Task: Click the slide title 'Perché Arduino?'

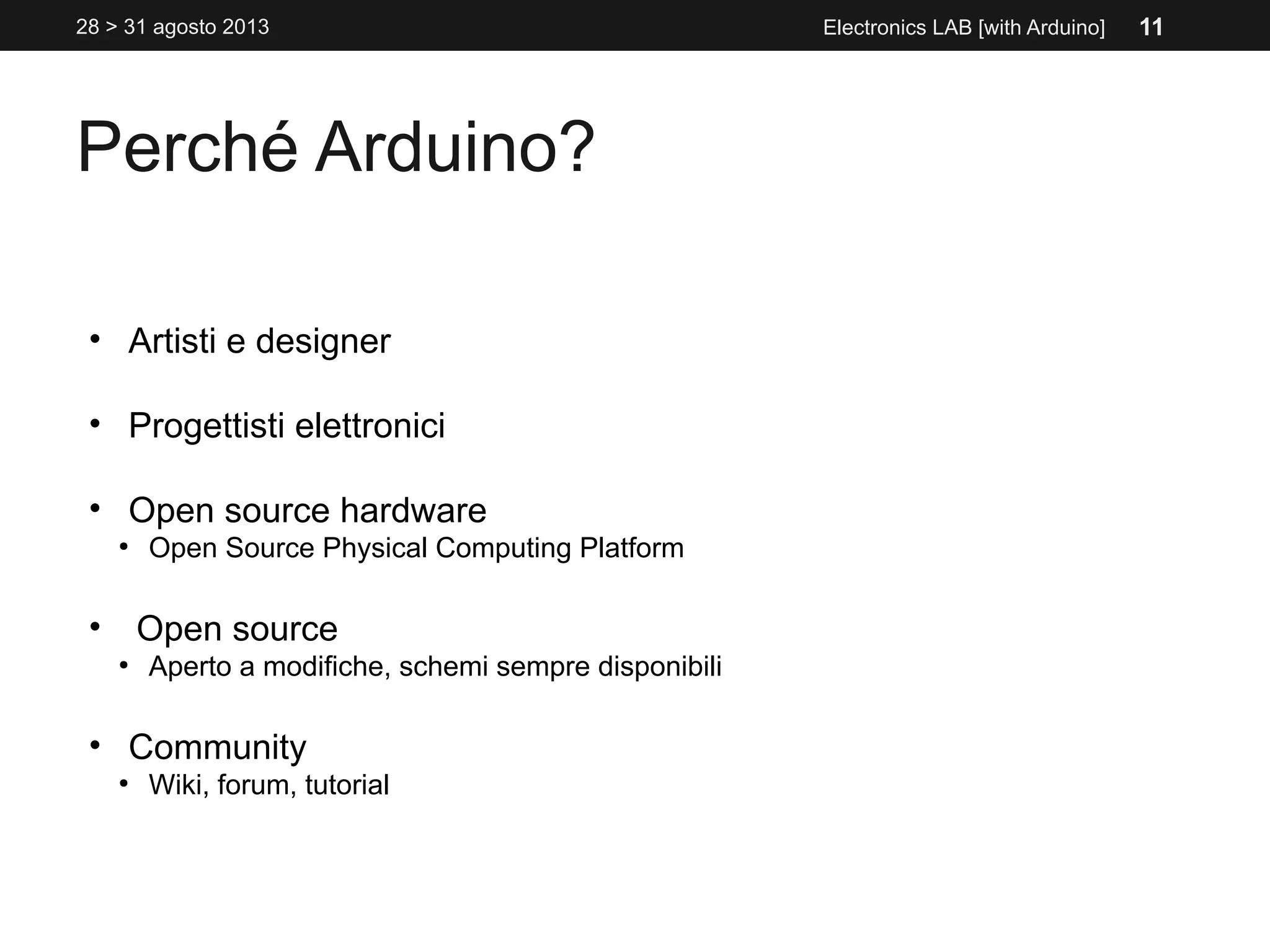Action: [x=335, y=148]
